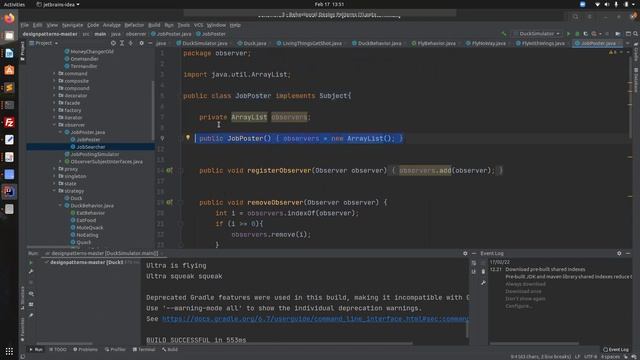Start debugging with the green bug icon
The width and height of the screenshot is (640, 360).
coord(577,34)
